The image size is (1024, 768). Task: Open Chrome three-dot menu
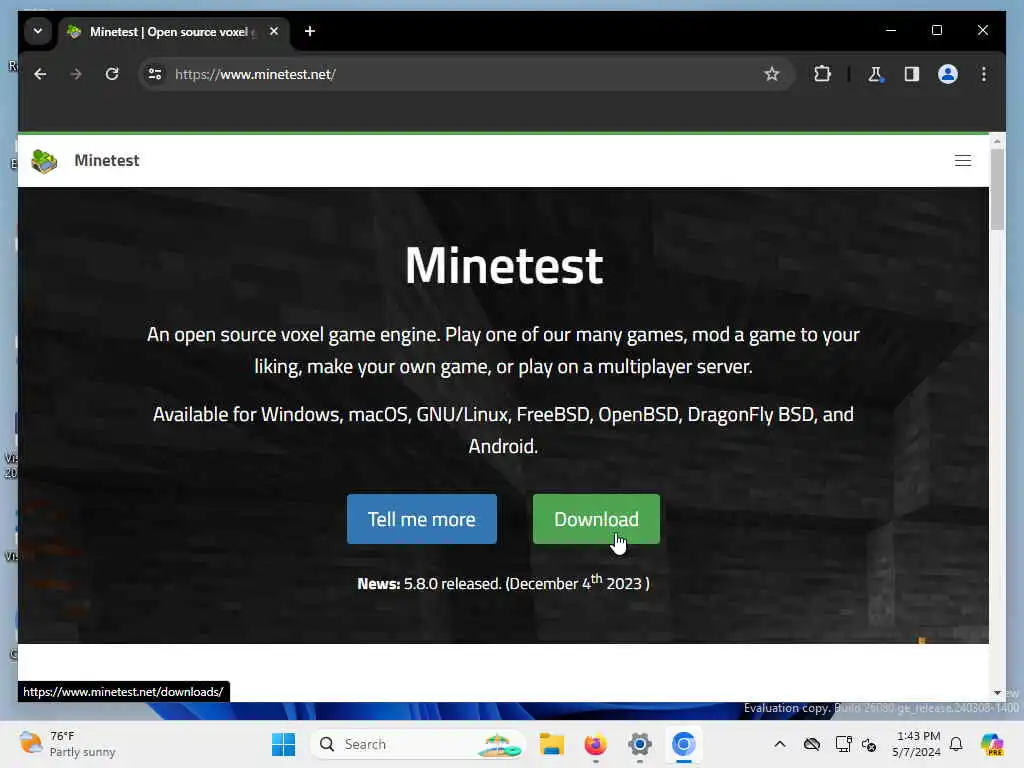pyautogui.click(x=984, y=74)
